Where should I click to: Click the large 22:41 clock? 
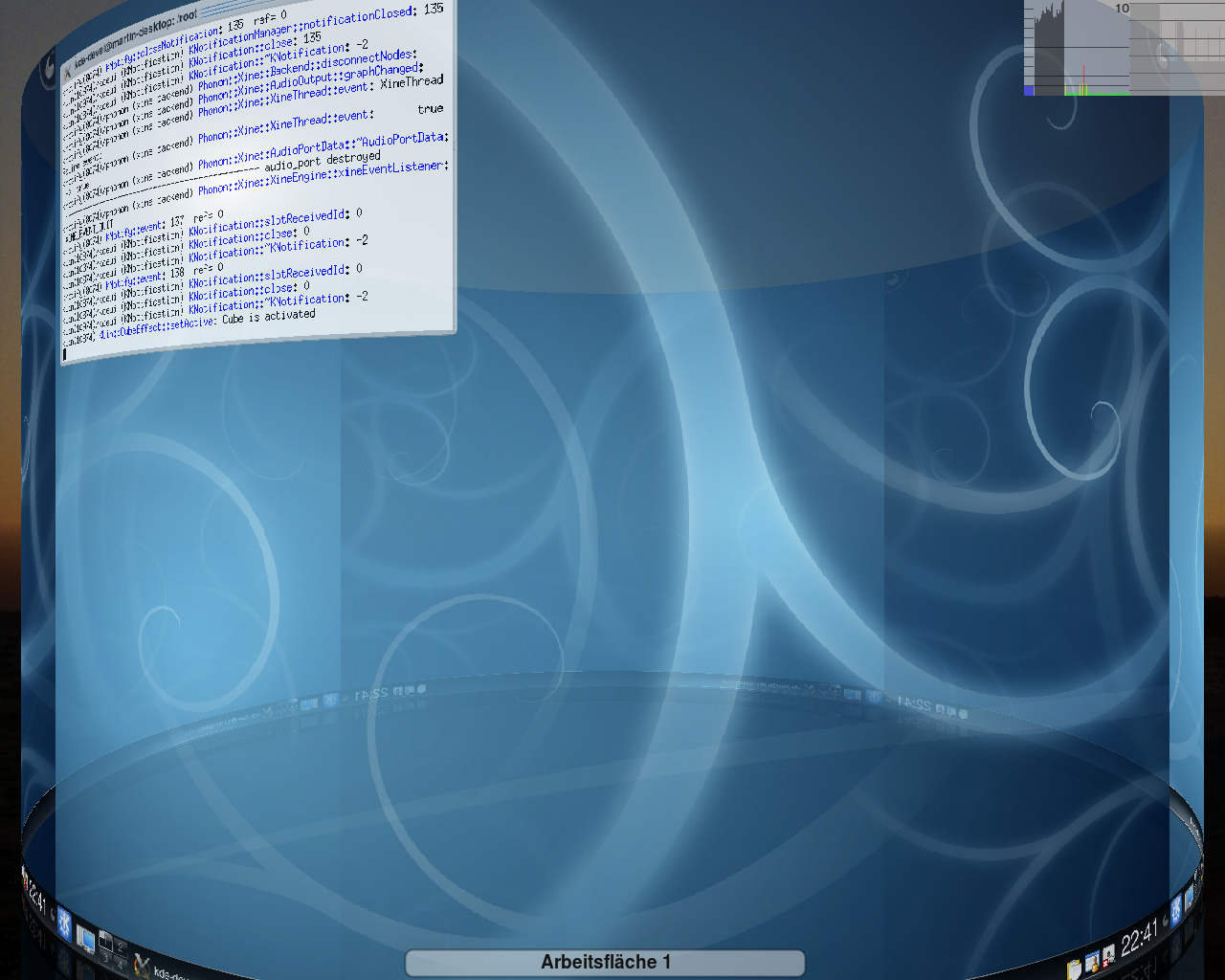(x=1140, y=937)
